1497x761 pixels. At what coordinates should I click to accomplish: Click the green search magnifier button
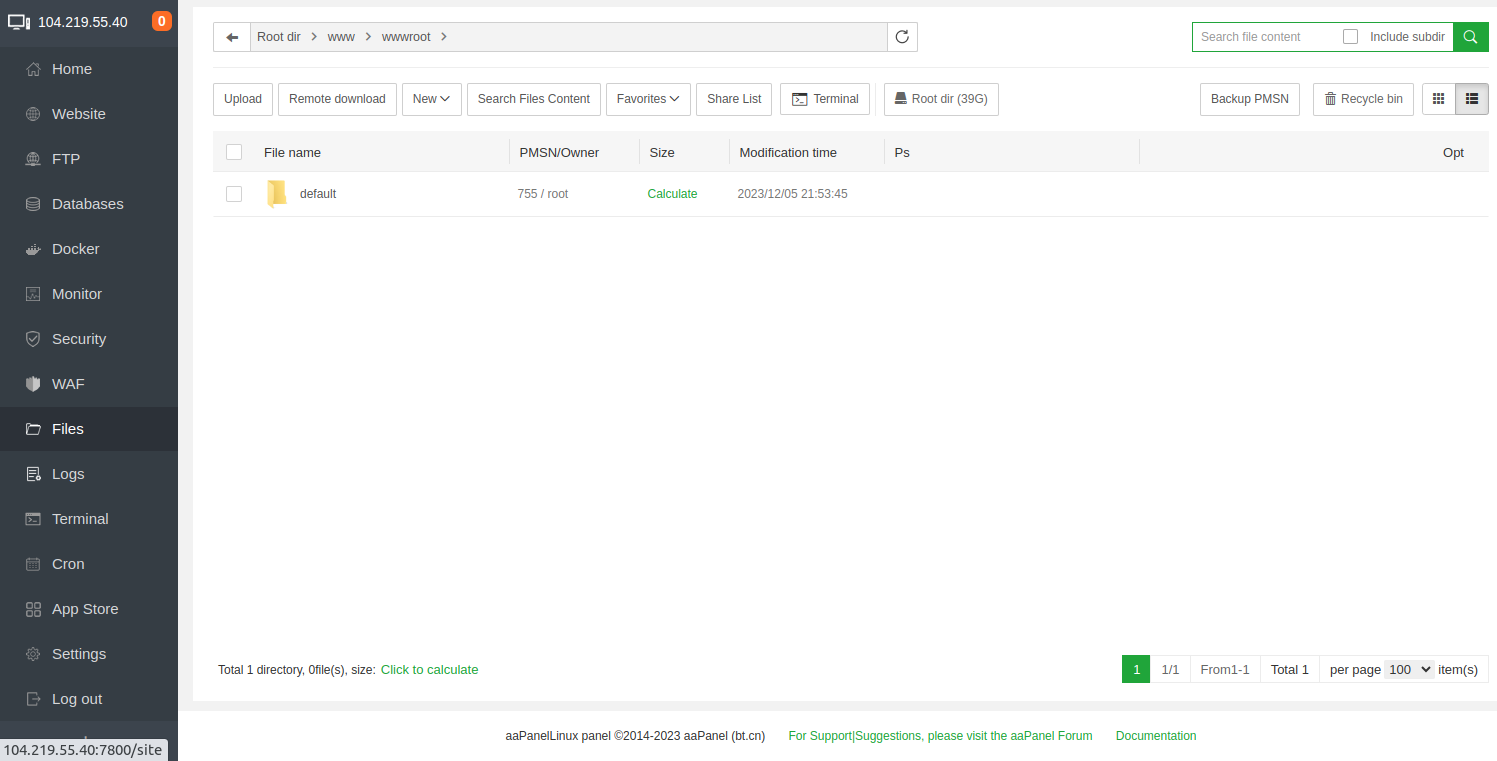(1470, 37)
